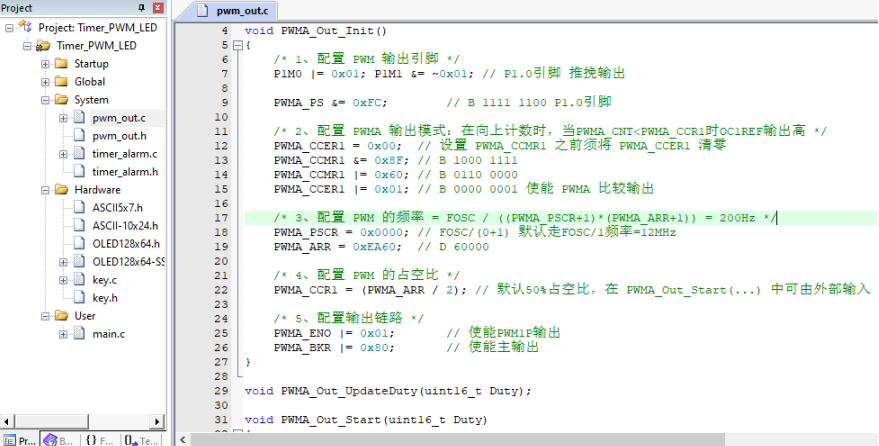Select the pwm_out.h tree label
Viewport: 879px width, 446px height.
(x=119, y=136)
